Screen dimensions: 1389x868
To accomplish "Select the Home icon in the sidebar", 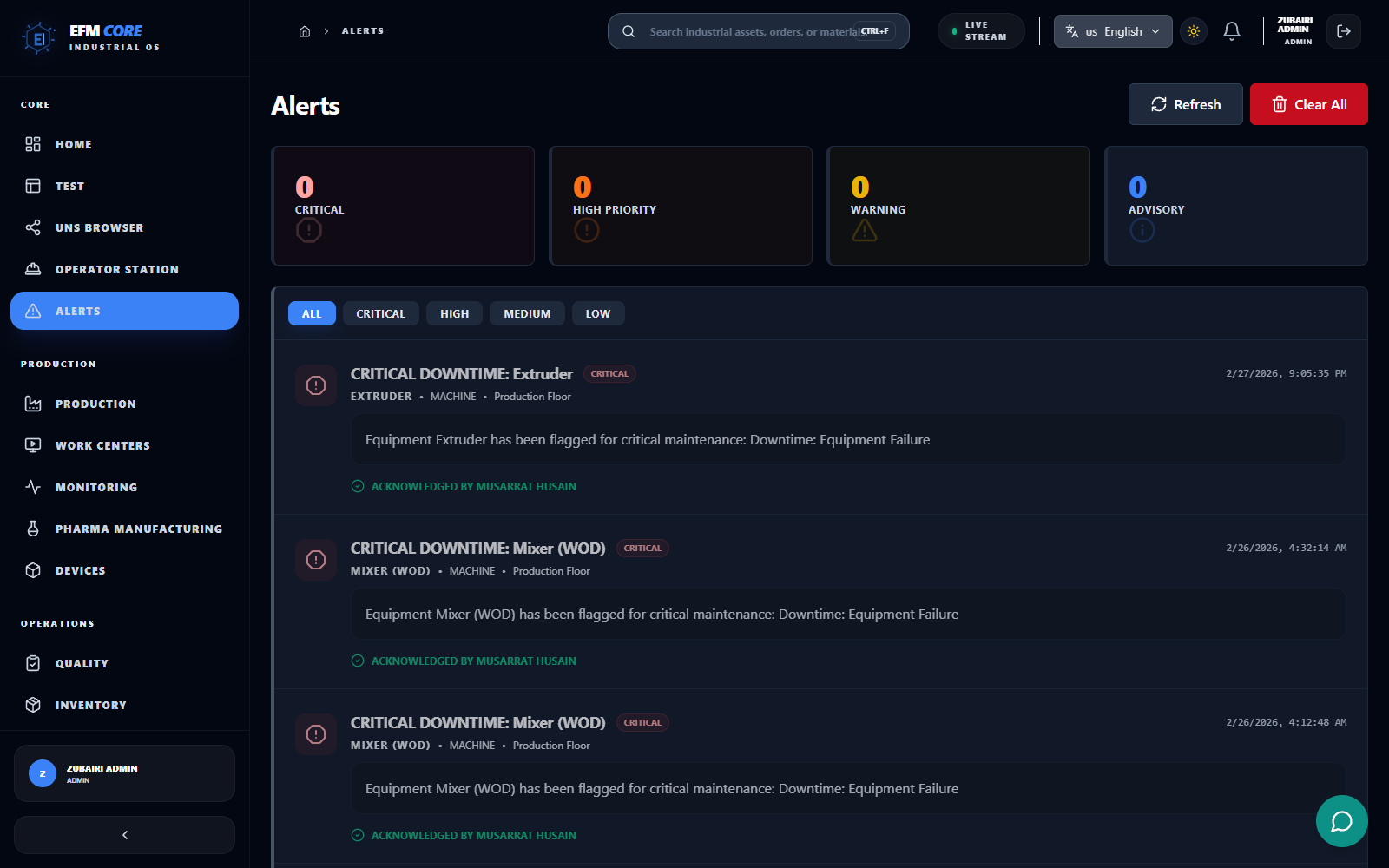I will pos(33,144).
